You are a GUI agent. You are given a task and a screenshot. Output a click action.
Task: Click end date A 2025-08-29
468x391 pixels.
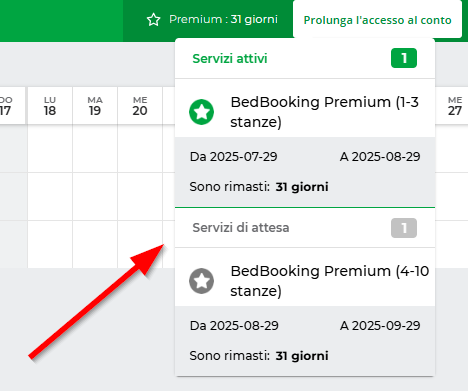pos(380,157)
